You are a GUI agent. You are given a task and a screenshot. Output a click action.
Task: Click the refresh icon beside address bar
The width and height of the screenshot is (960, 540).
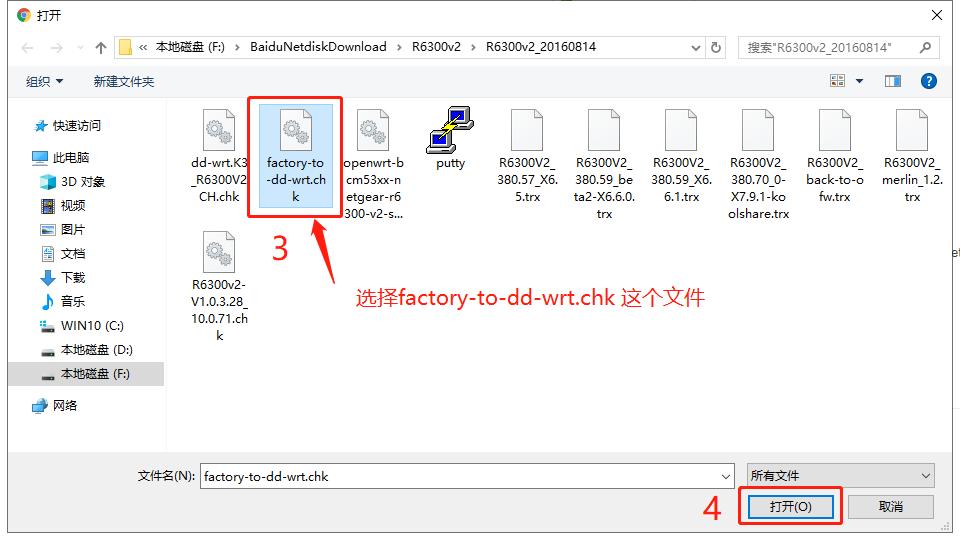[x=716, y=47]
